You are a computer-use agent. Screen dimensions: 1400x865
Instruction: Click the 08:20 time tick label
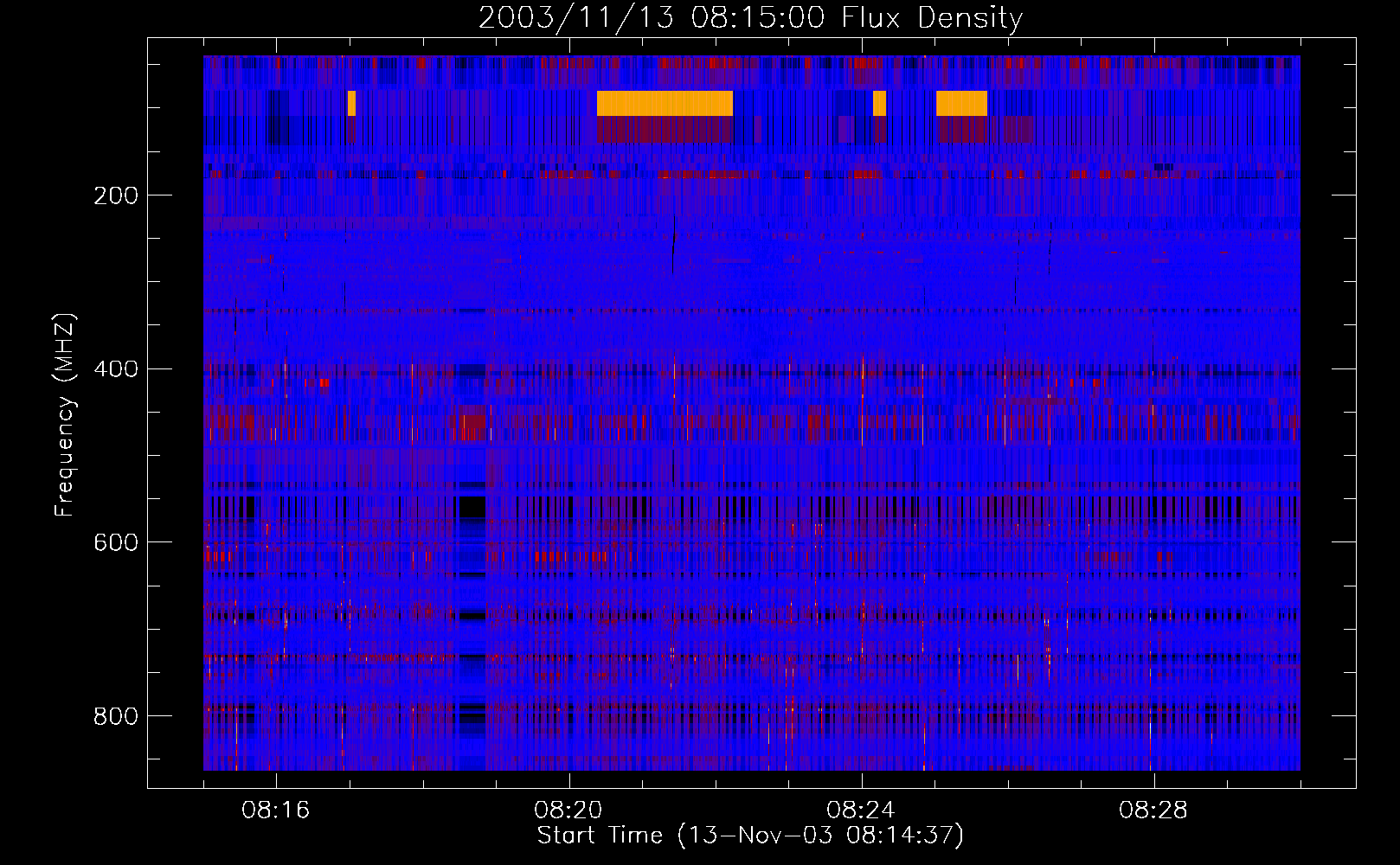coord(568,811)
